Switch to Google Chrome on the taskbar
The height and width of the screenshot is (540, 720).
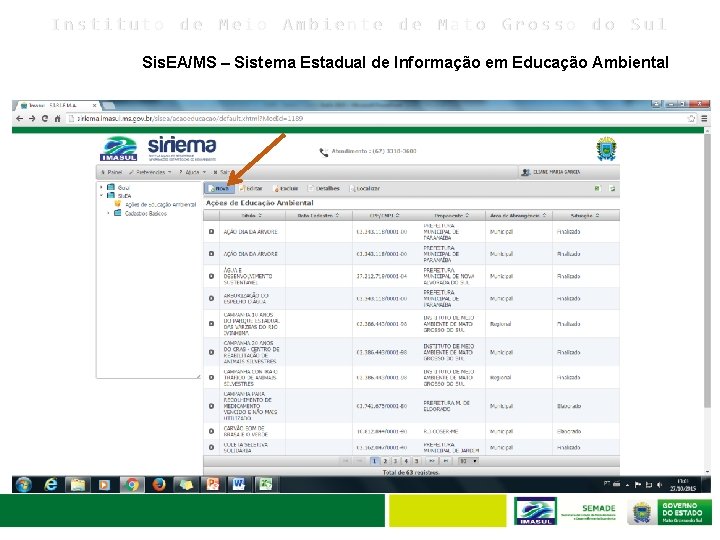[132, 484]
